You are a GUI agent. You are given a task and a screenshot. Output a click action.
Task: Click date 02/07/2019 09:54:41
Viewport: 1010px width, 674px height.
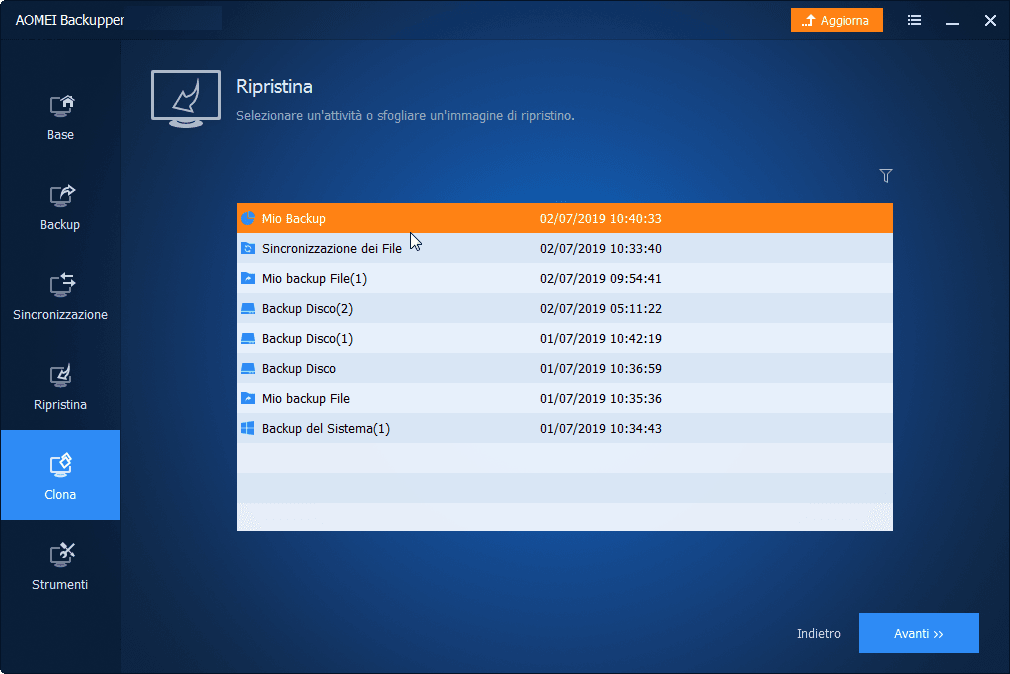click(601, 278)
